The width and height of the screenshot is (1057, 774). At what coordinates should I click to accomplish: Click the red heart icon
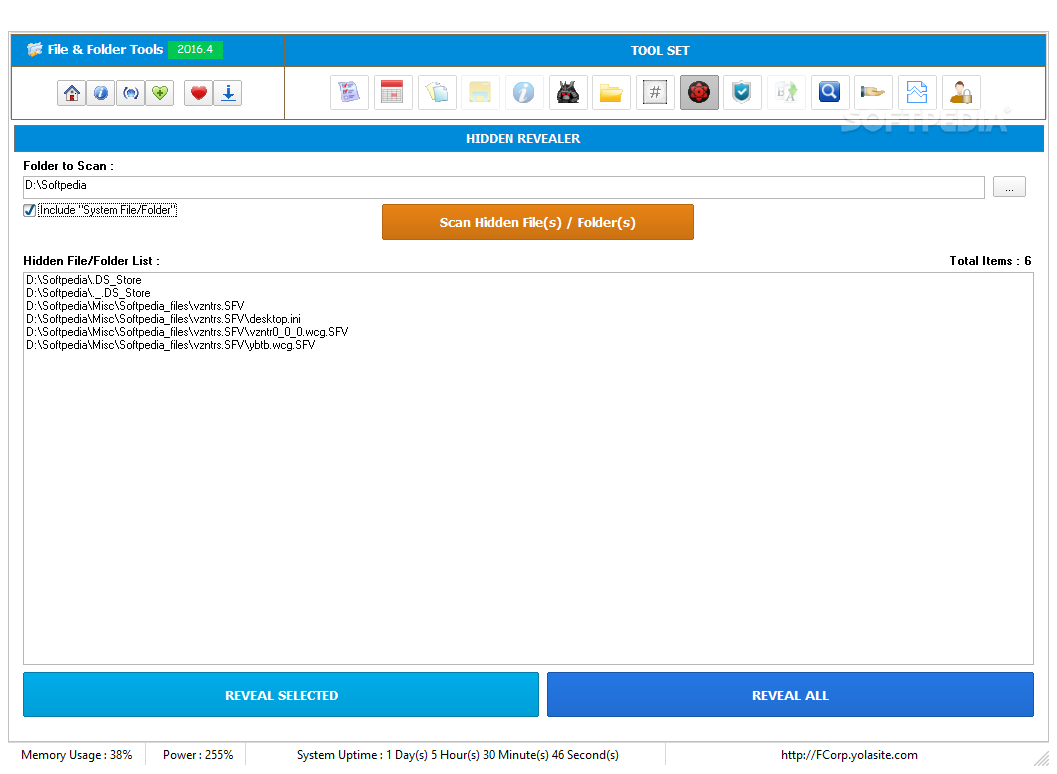[x=198, y=93]
